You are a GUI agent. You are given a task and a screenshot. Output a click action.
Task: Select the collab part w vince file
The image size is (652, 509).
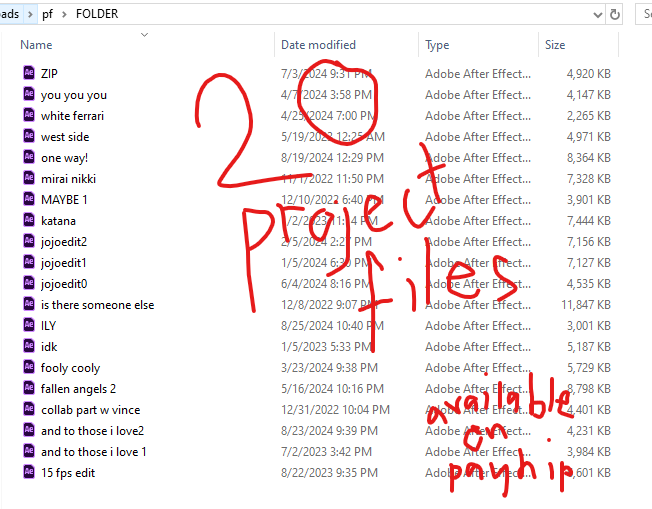tap(90, 410)
